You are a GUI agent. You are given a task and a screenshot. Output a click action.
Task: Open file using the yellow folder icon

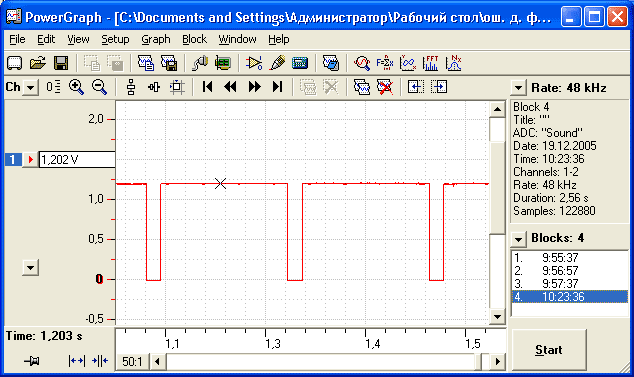pyautogui.click(x=38, y=63)
